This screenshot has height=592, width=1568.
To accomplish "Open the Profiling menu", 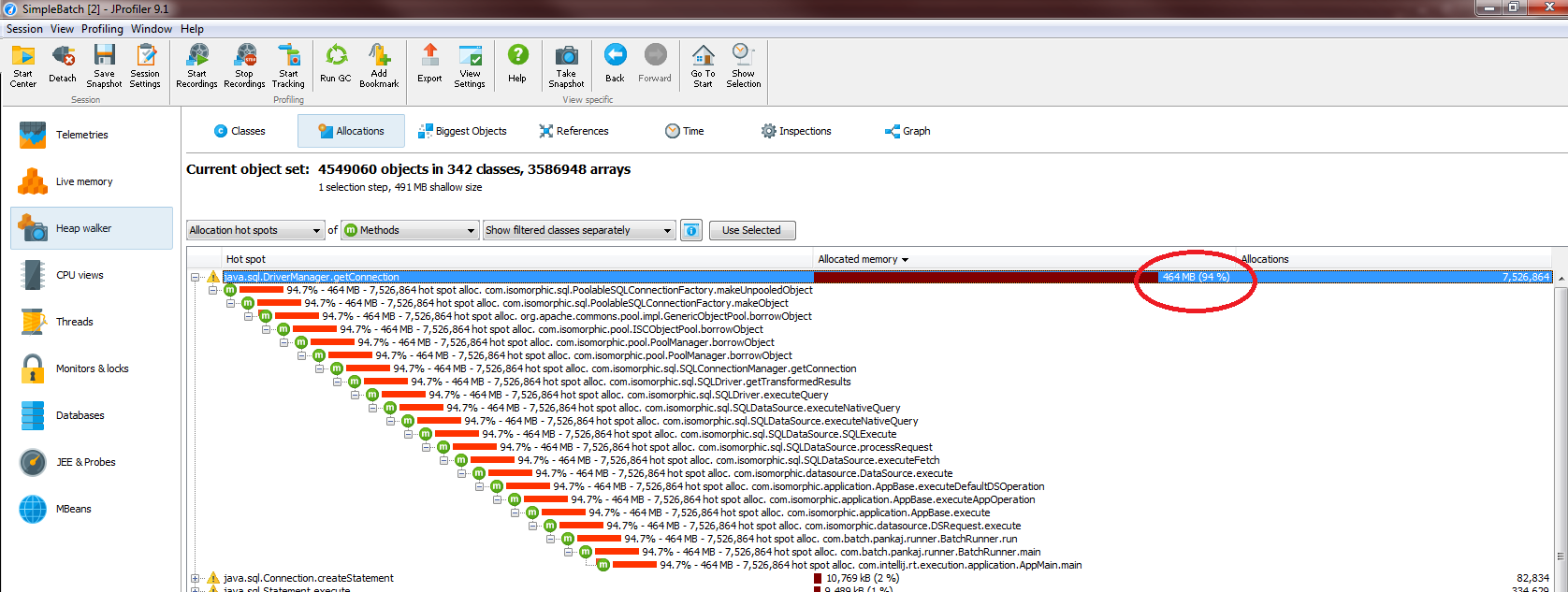I will click(x=102, y=29).
